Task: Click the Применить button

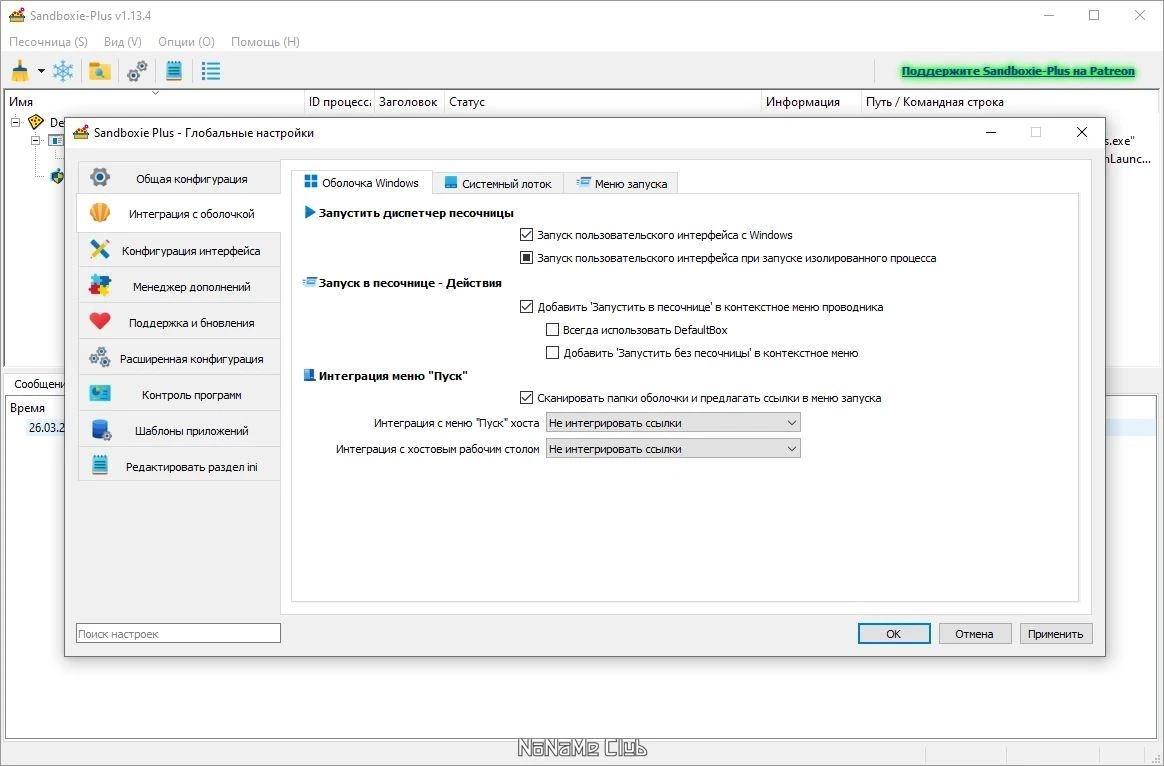Action: (x=1056, y=634)
